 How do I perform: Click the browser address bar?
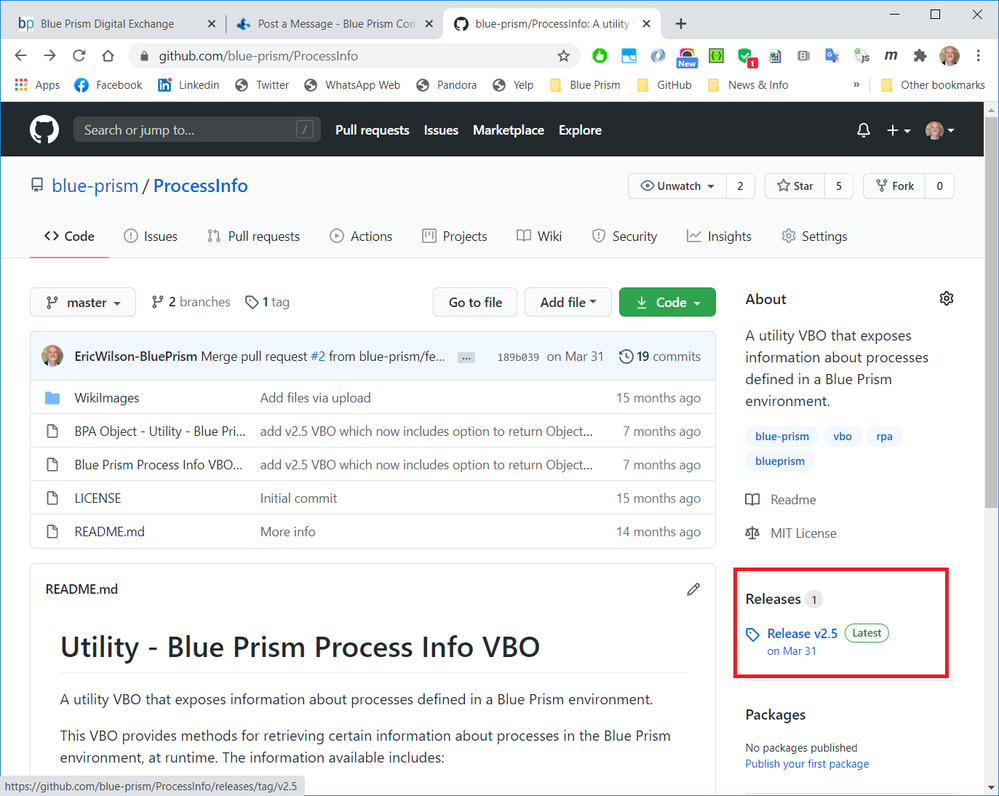click(x=354, y=56)
